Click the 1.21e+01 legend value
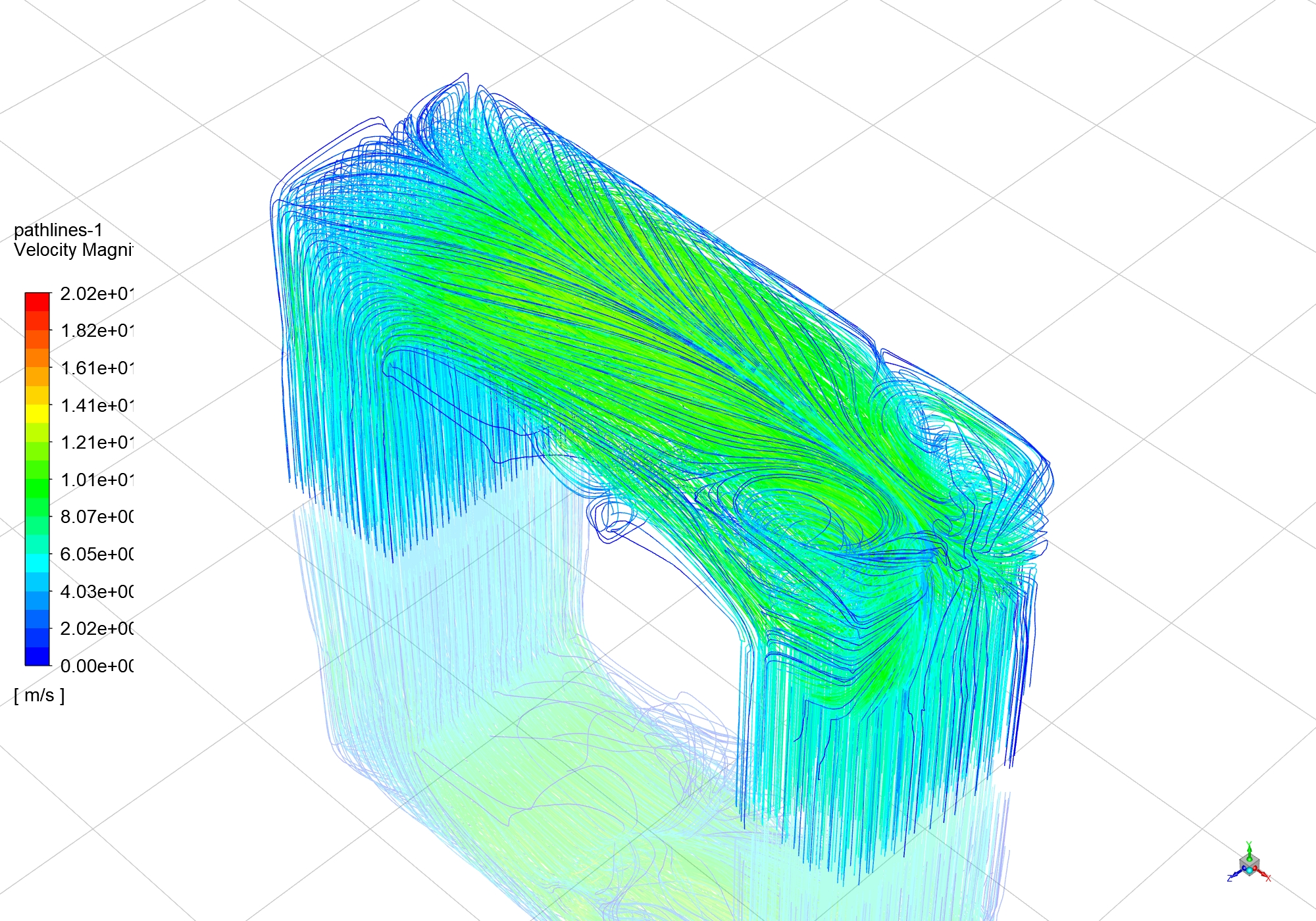 click(x=96, y=442)
